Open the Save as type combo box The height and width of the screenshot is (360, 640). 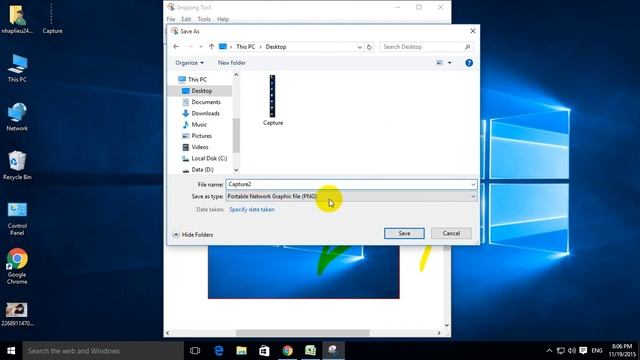click(x=351, y=196)
